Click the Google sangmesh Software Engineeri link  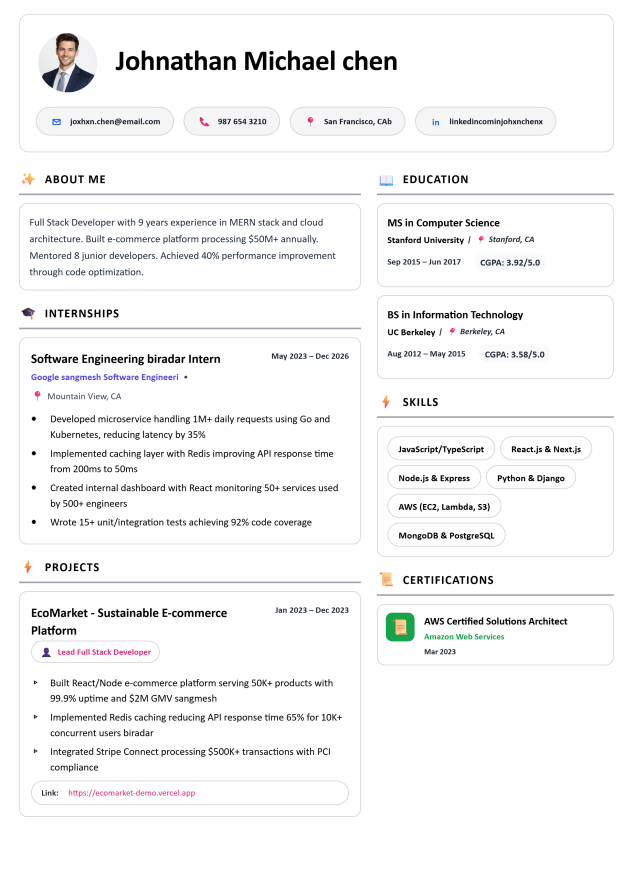[x=104, y=378]
